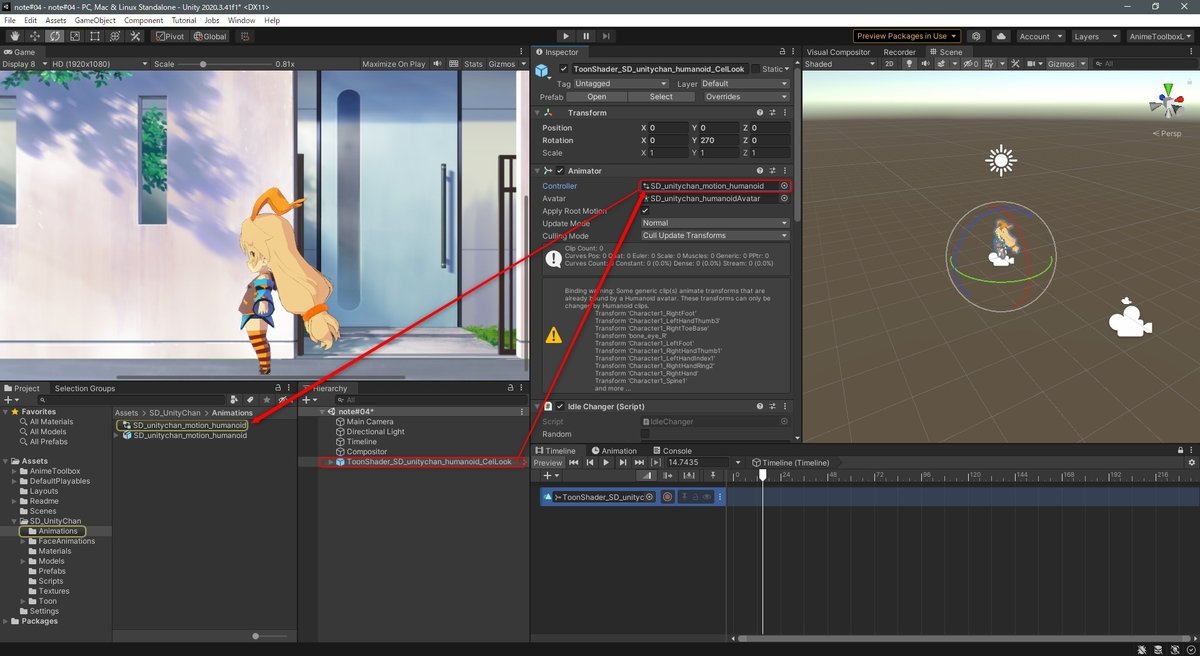Open Collab services icon next to cloud

click(975, 36)
